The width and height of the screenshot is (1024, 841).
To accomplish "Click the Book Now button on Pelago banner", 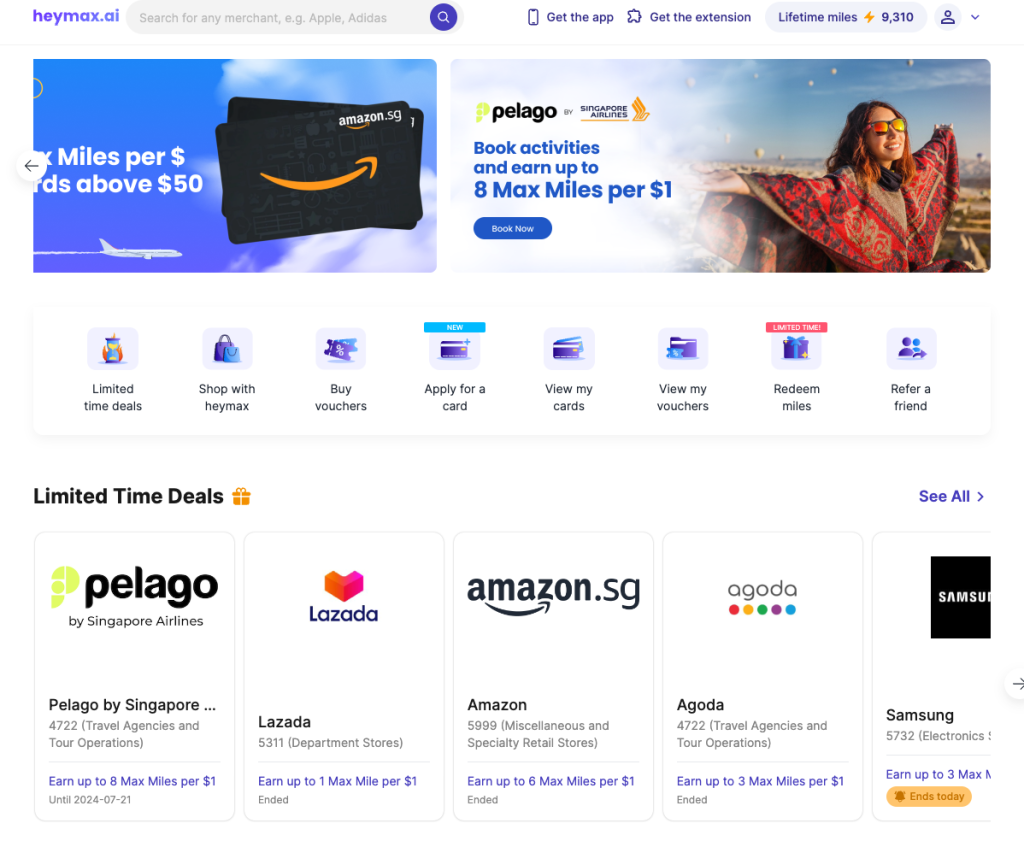I will (513, 229).
